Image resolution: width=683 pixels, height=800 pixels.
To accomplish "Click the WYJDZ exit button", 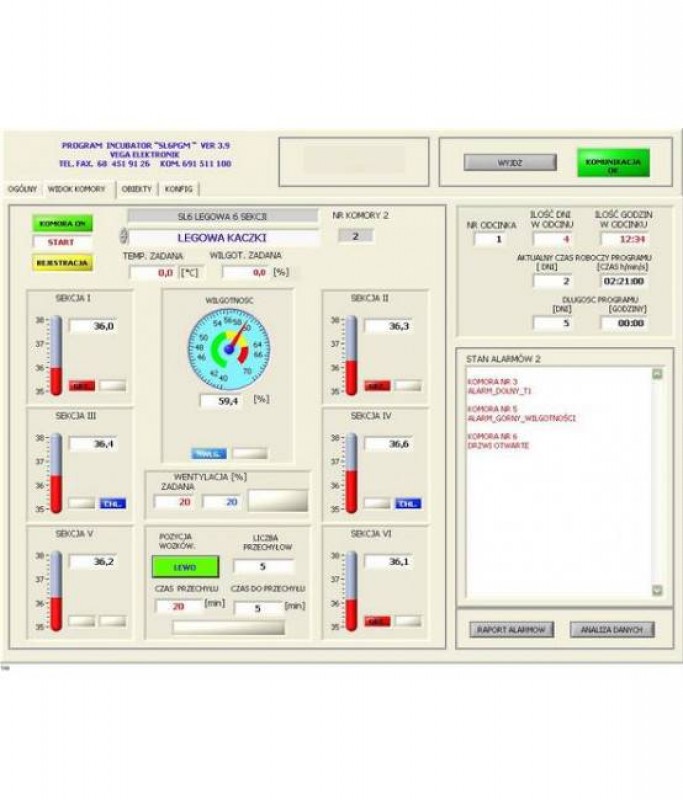I will click(510, 163).
